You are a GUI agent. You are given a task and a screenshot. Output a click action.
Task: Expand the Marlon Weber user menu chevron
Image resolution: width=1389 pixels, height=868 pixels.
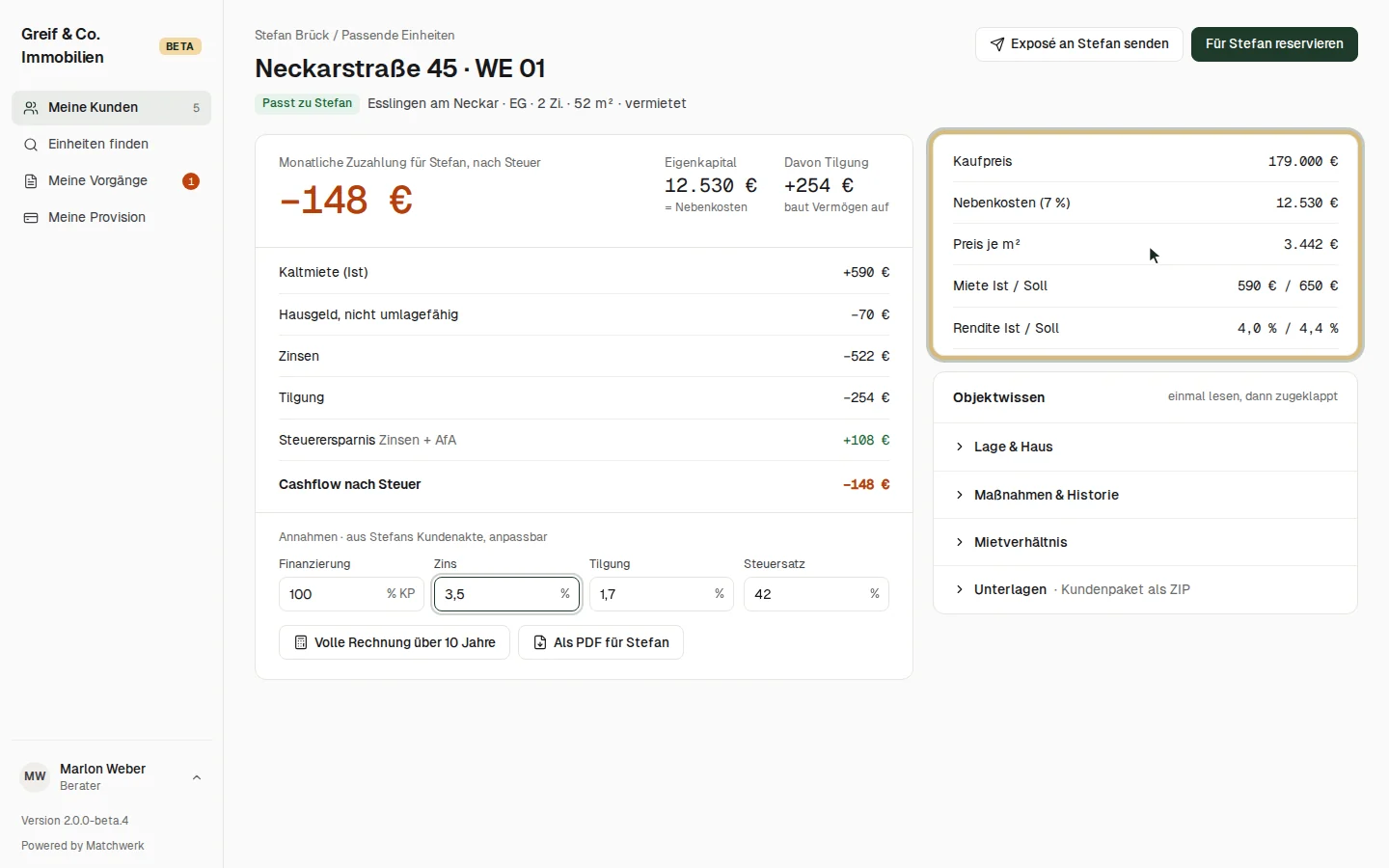click(x=197, y=777)
